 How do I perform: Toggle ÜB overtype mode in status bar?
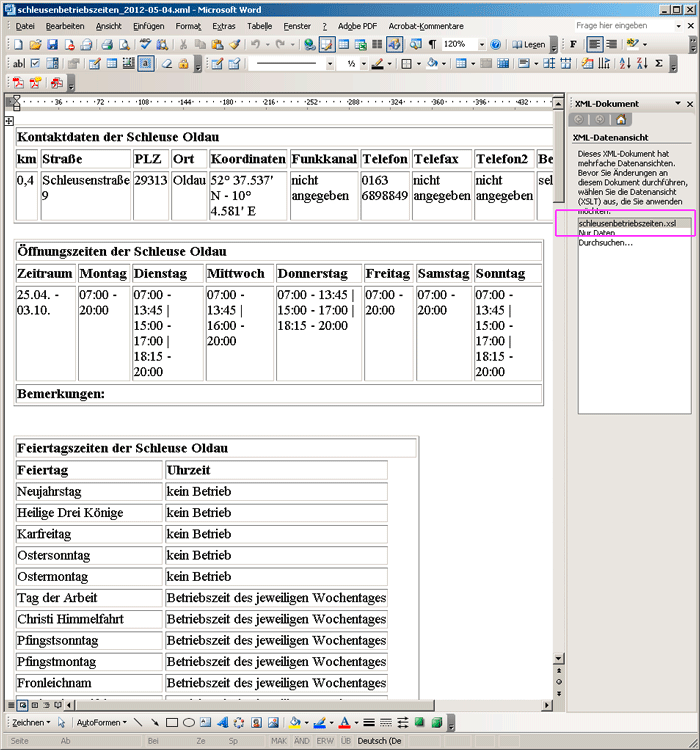(x=346, y=741)
